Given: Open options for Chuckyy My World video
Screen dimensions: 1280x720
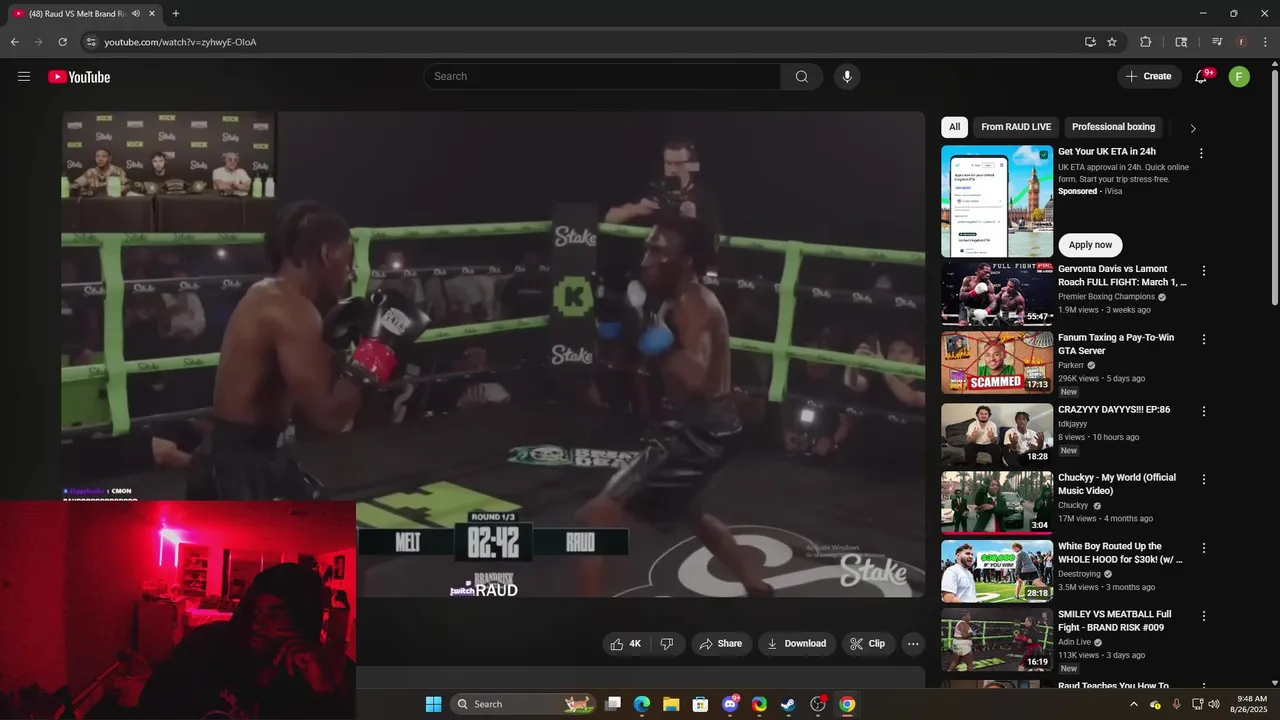Looking at the screenshot, I should tap(1204, 480).
